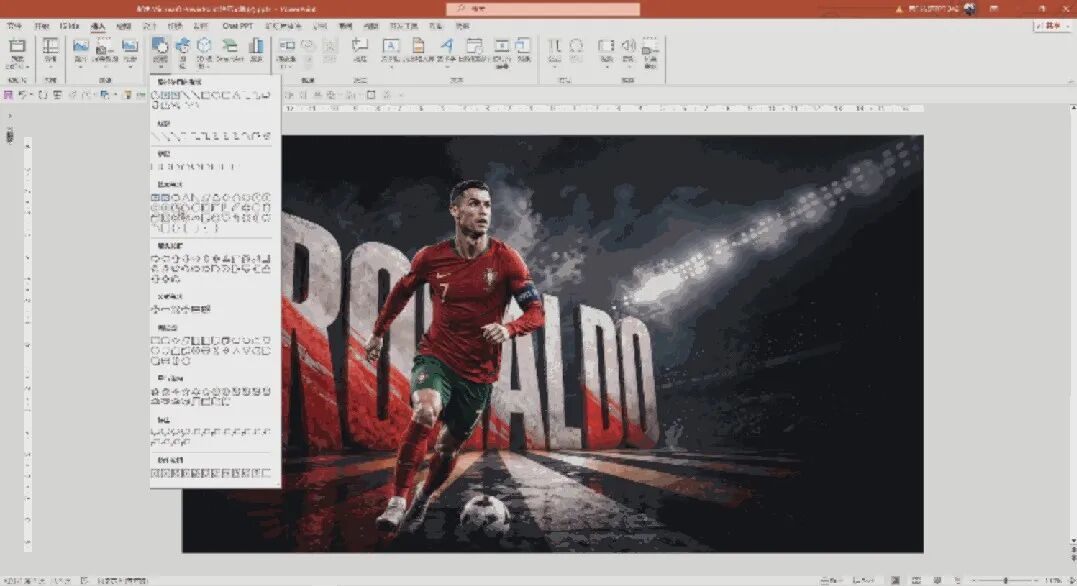The image size is (1077, 586).
Task: Select first star explosion shape
Action: (155, 392)
